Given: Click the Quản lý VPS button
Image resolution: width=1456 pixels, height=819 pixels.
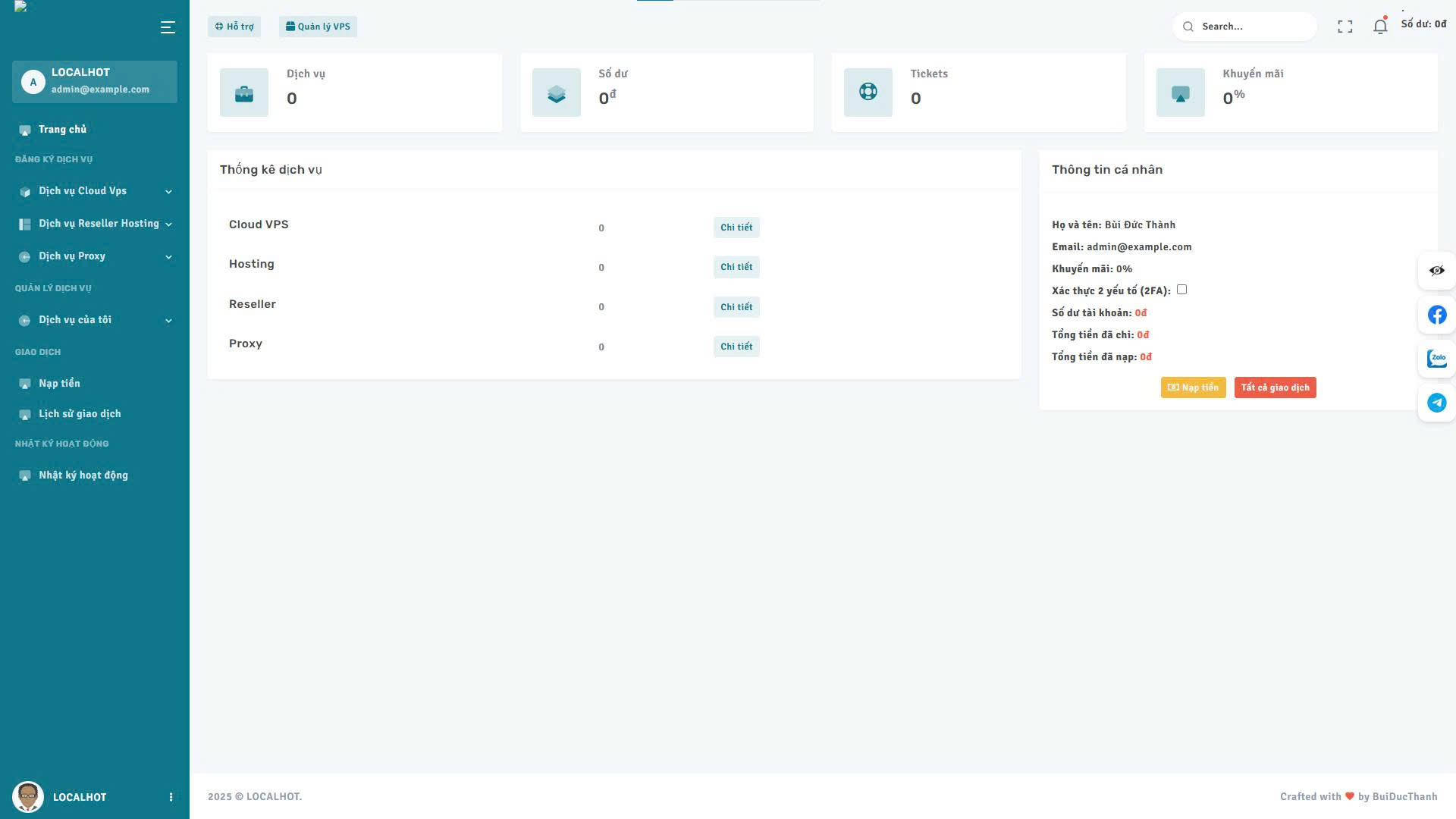Looking at the screenshot, I should 318,27.
